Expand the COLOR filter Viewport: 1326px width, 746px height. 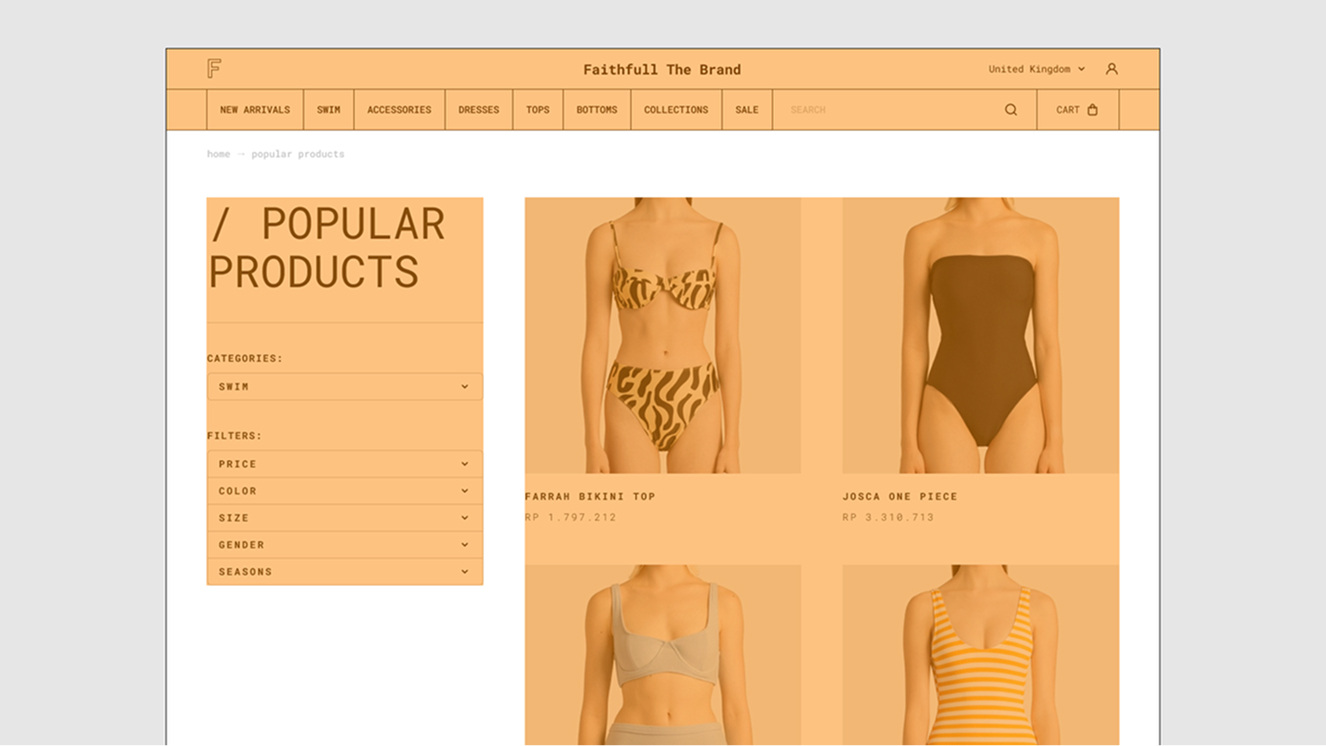[x=344, y=491]
